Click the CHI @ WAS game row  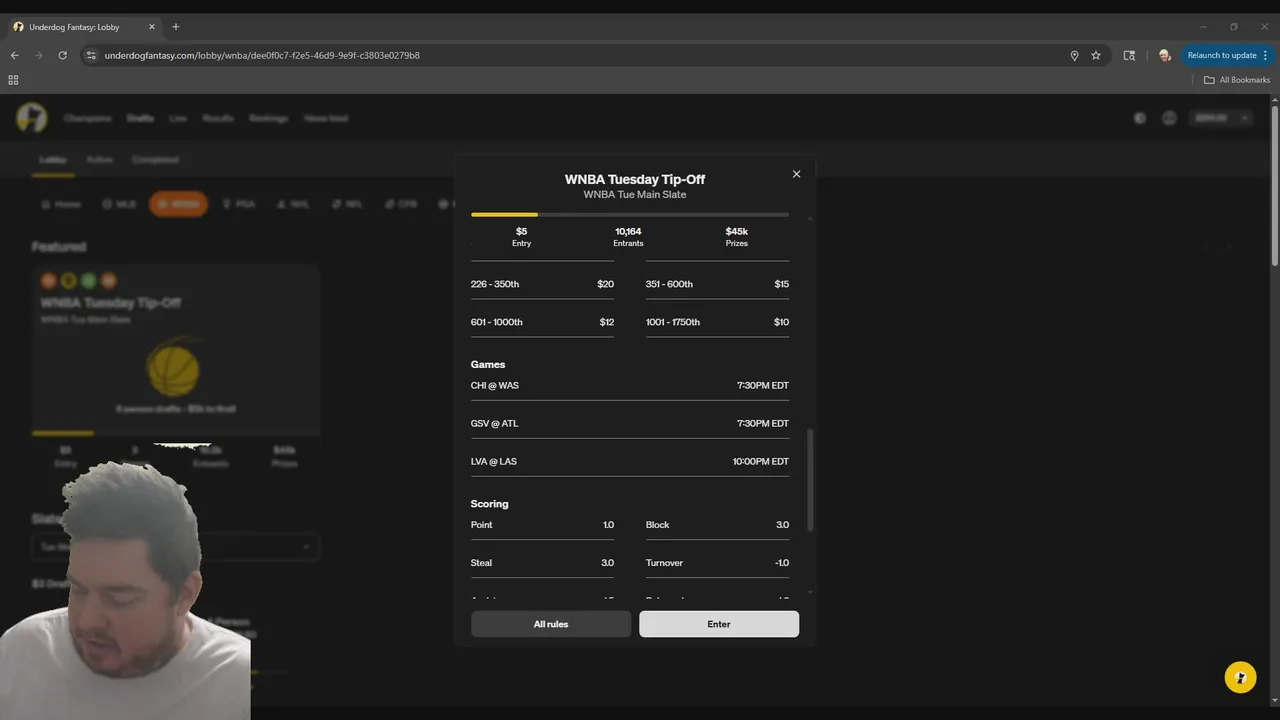tap(630, 385)
